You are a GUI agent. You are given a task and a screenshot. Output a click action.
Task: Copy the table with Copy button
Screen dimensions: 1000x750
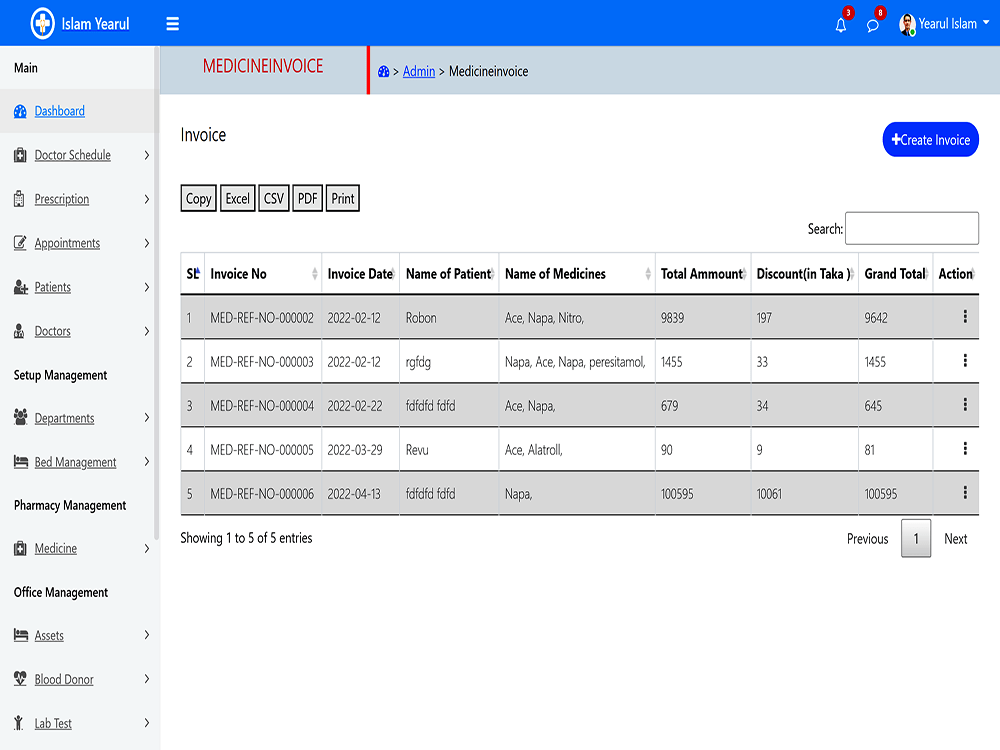click(x=198, y=198)
